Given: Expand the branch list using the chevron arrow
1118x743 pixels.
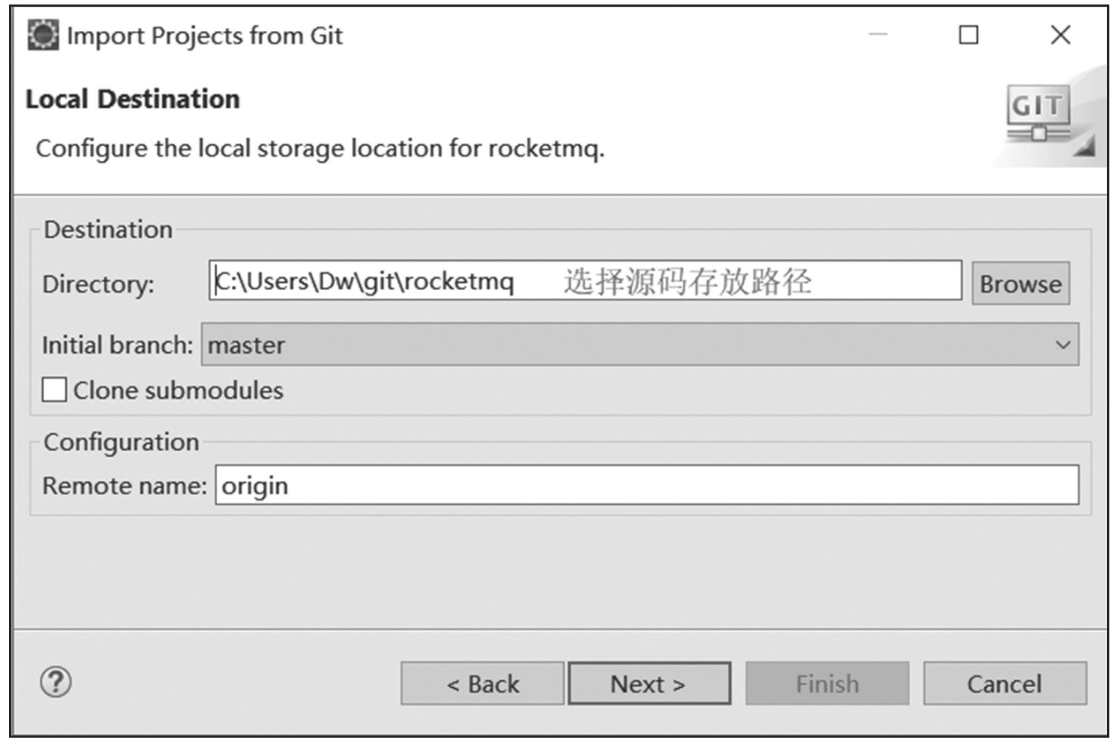Looking at the screenshot, I should point(1062,345).
